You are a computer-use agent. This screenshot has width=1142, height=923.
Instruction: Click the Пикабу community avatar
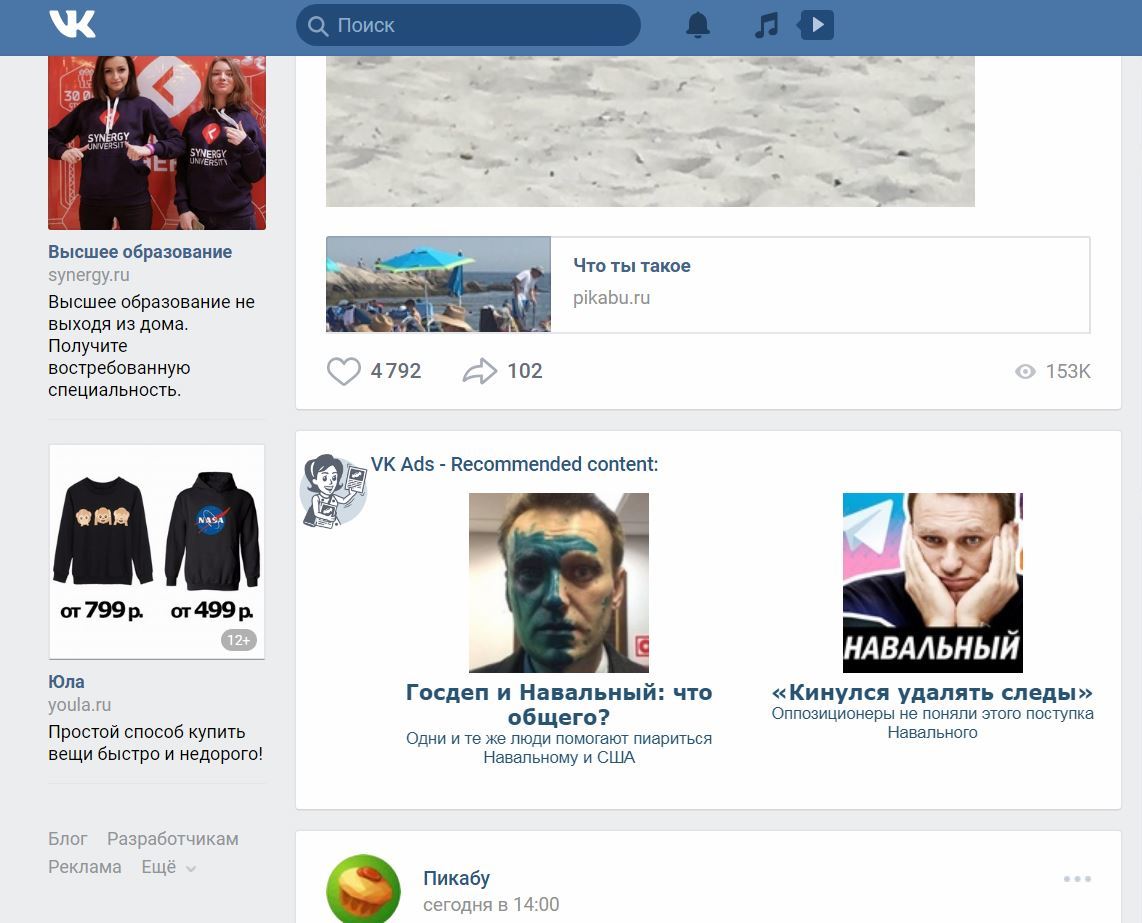(x=363, y=889)
